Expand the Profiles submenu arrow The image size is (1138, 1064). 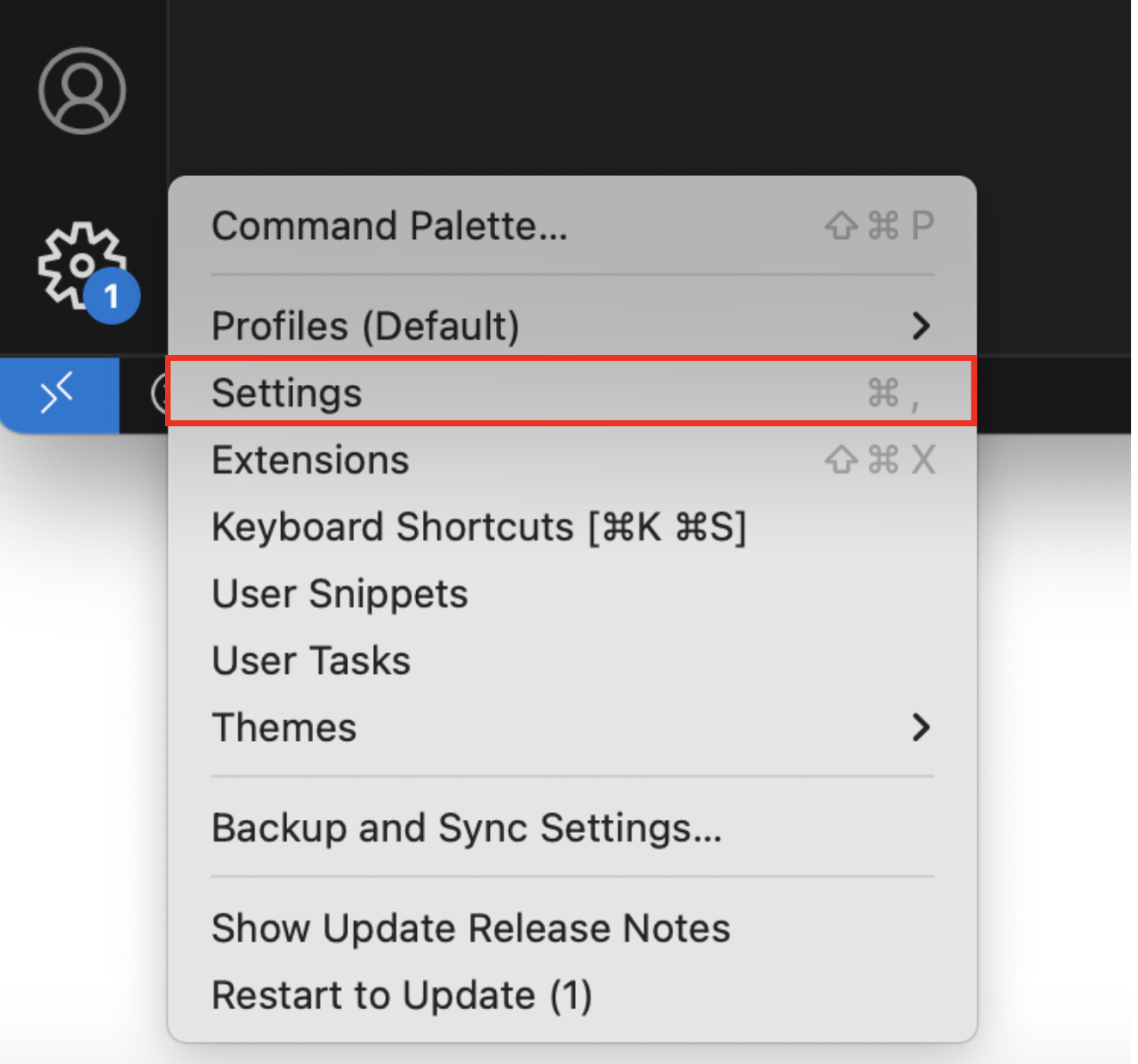coord(921,326)
